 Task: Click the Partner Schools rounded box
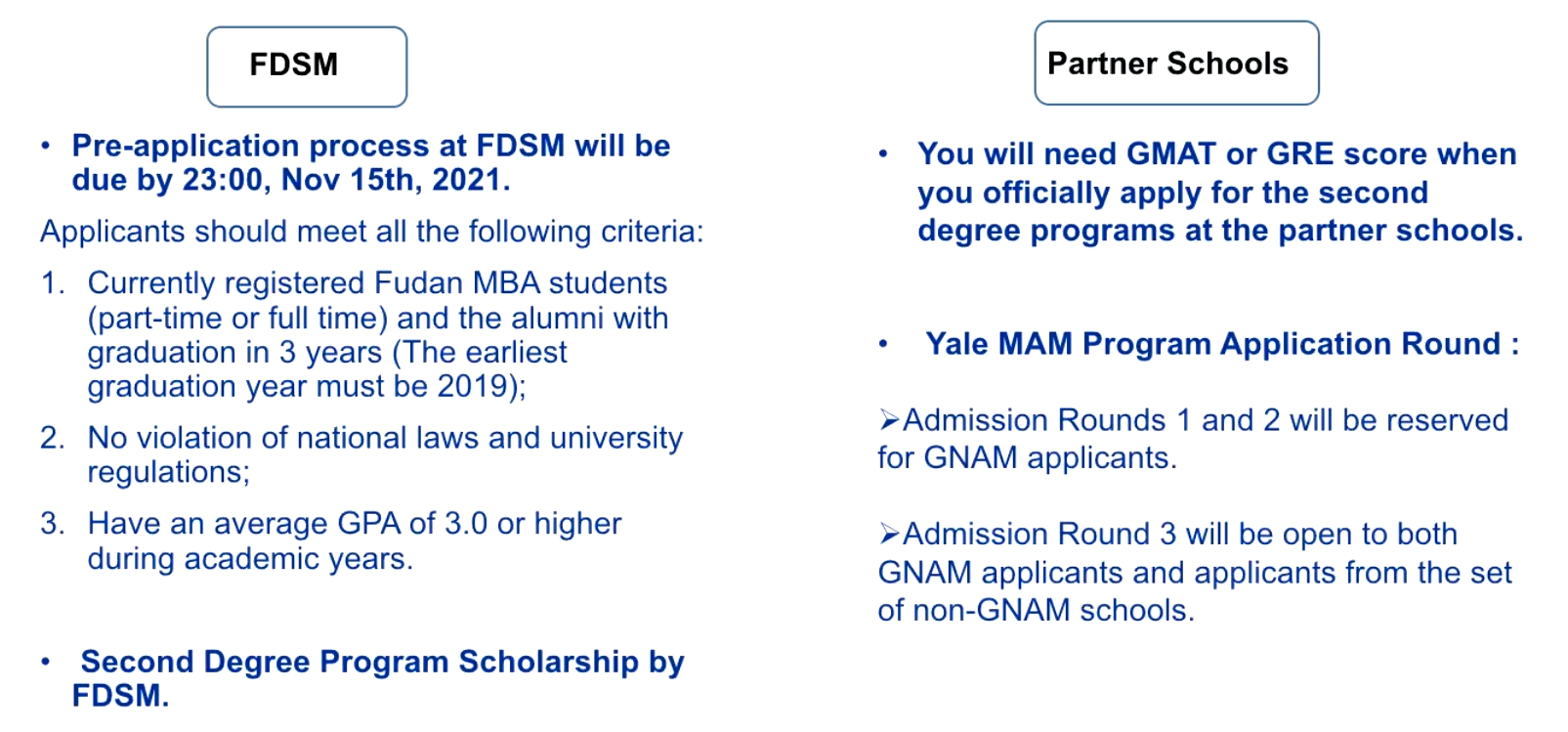tap(1175, 64)
